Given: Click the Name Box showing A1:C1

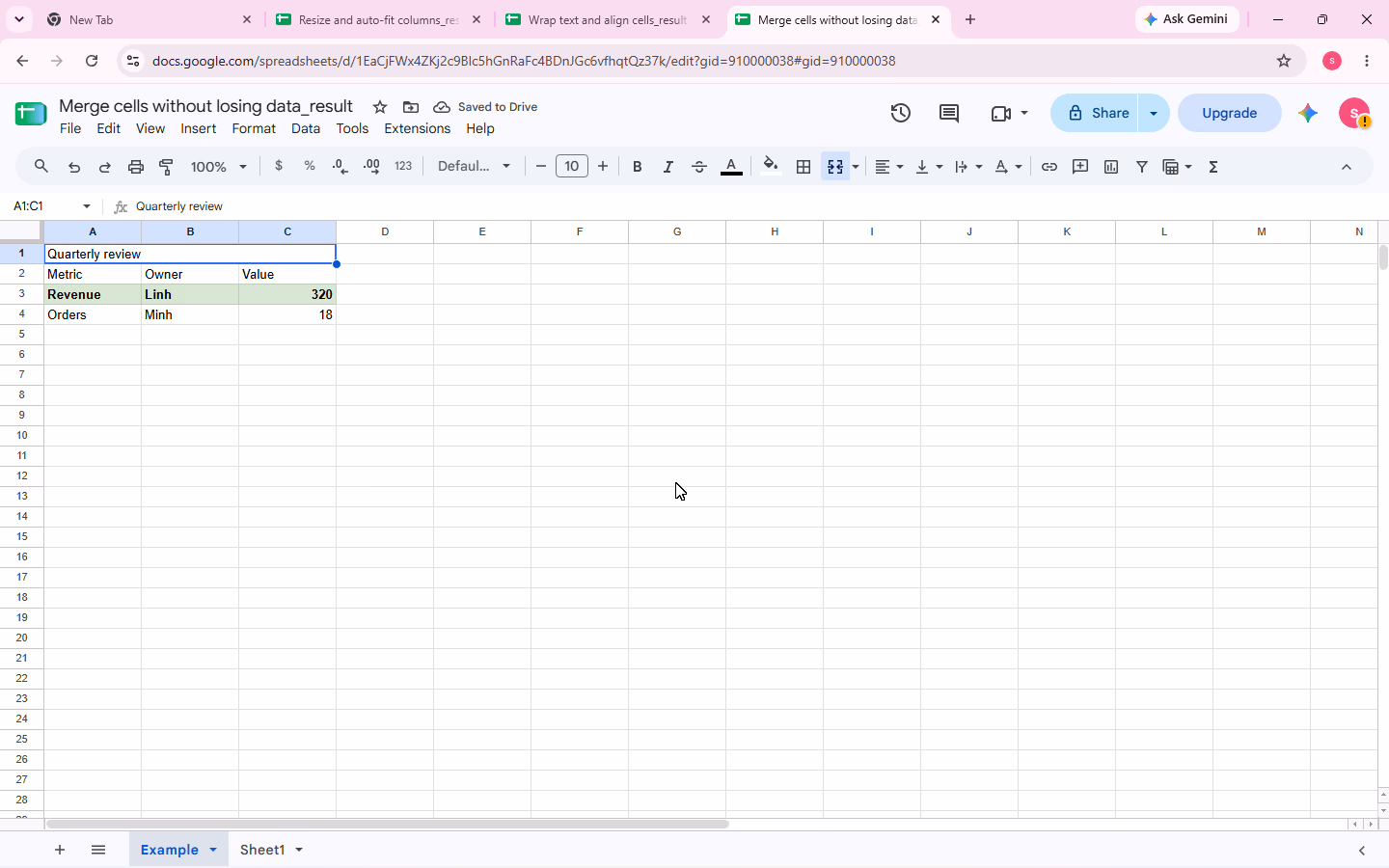Looking at the screenshot, I should 52,206.
